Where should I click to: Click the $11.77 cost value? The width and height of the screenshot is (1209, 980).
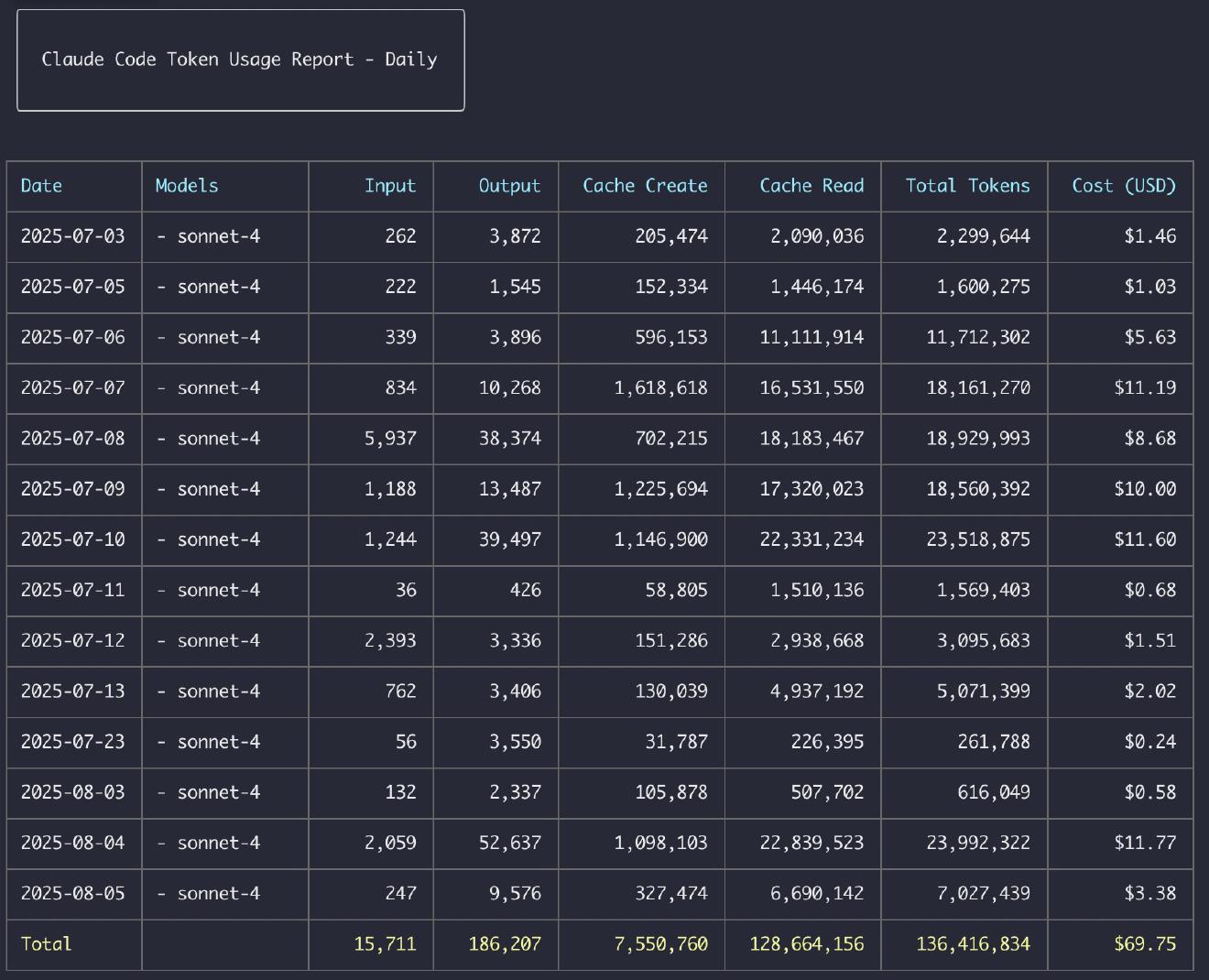coord(1145,843)
